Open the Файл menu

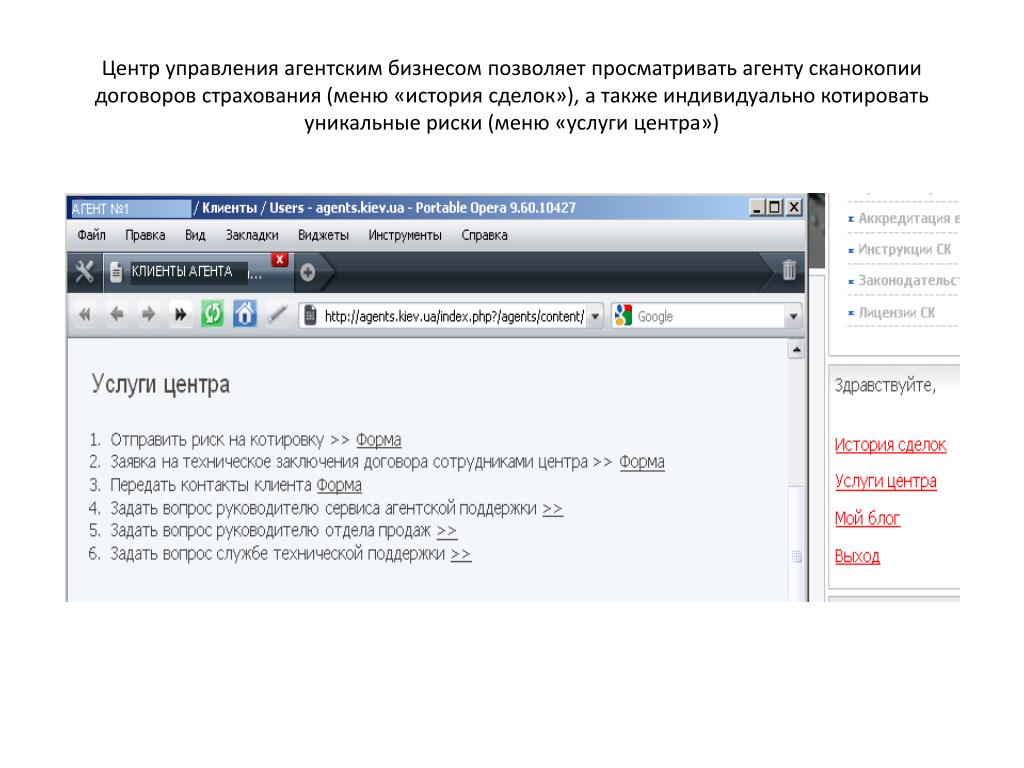click(91, 235)
